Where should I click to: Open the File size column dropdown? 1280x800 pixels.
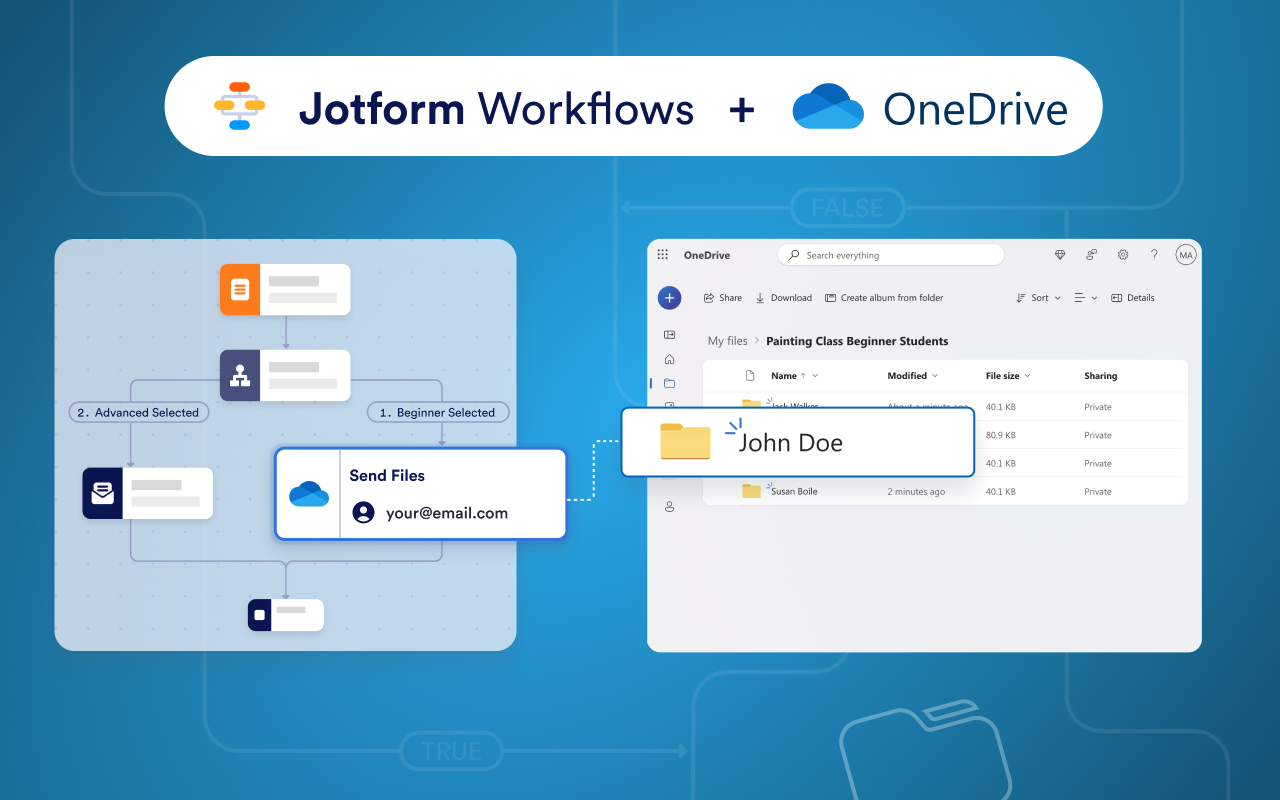coord(1008,376)
